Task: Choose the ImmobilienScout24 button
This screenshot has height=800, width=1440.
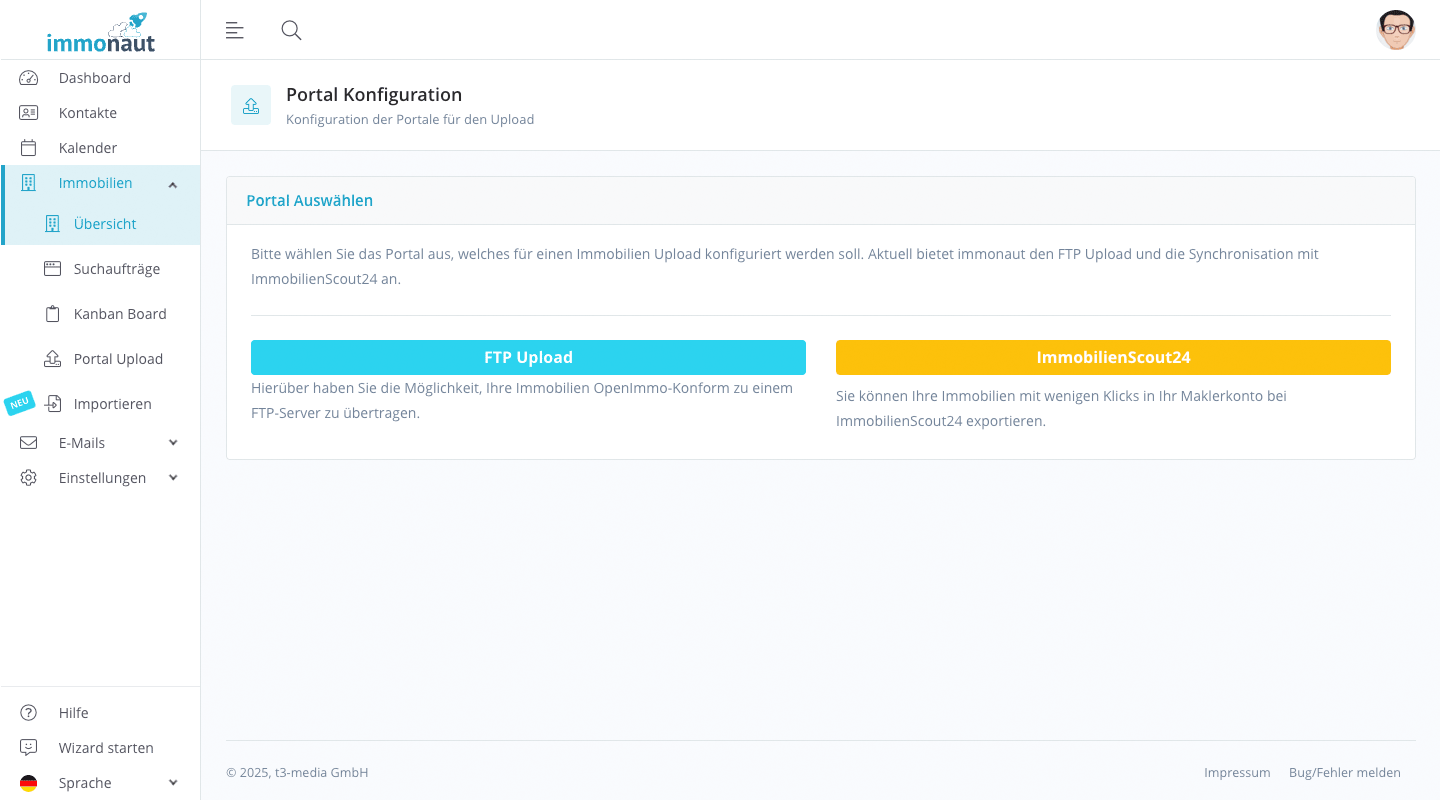Action: click(x=1113, y=357)
